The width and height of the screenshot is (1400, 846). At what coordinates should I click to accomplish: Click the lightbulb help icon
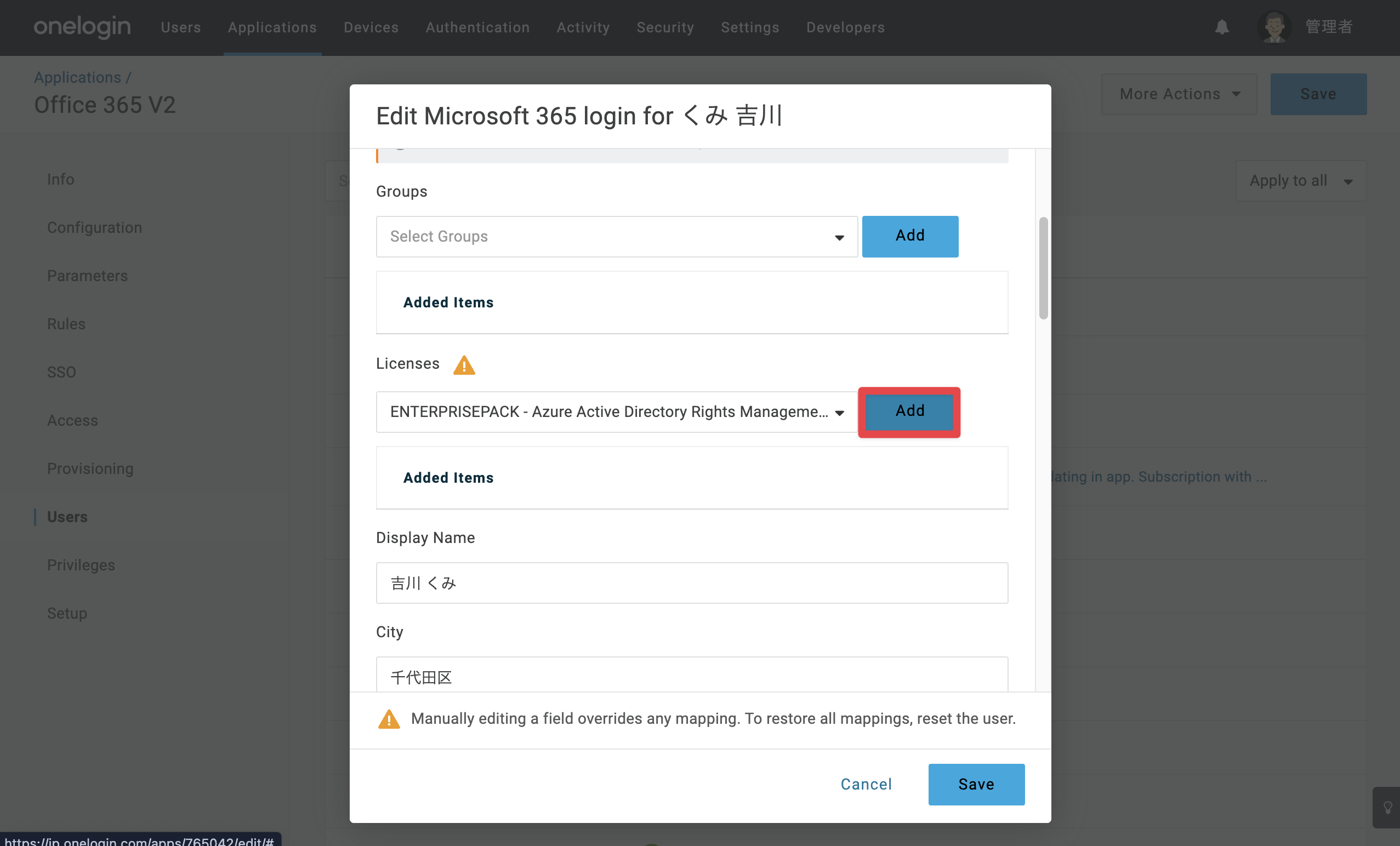point(1387,807)
